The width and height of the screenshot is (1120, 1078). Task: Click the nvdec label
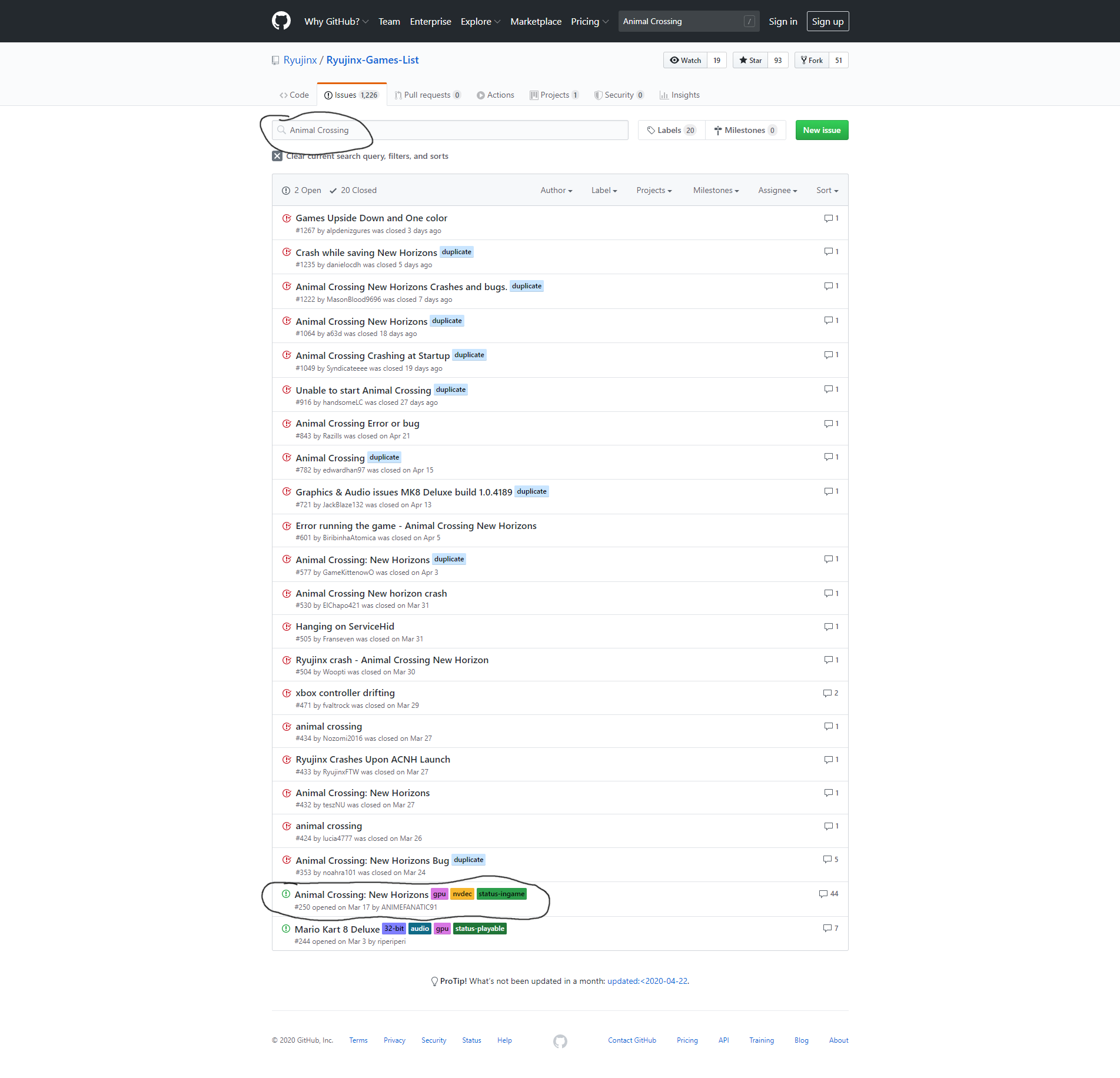[463, 894]
